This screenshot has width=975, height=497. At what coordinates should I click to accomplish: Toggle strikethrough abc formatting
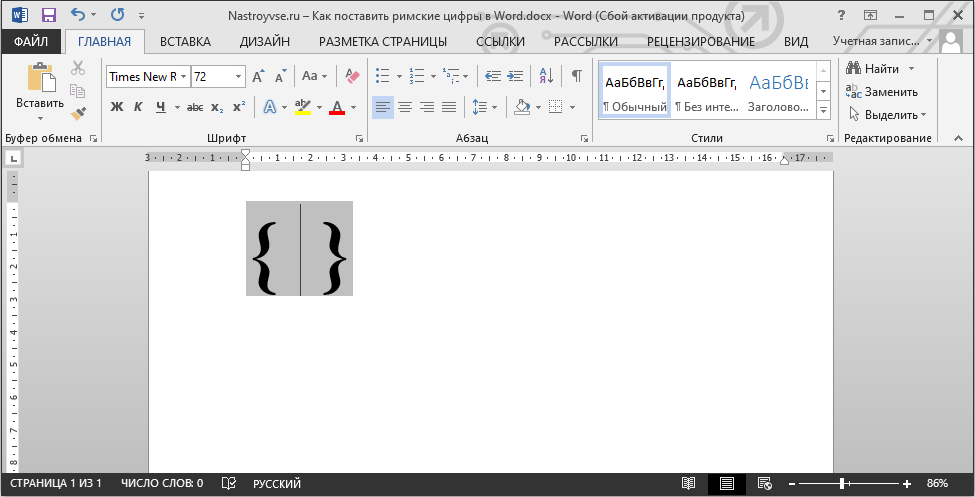[x=195, y=107]
